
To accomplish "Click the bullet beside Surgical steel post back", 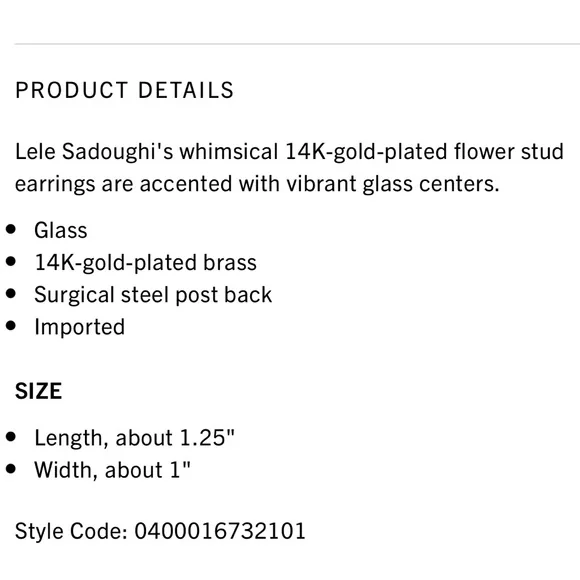I will [11, 294].
